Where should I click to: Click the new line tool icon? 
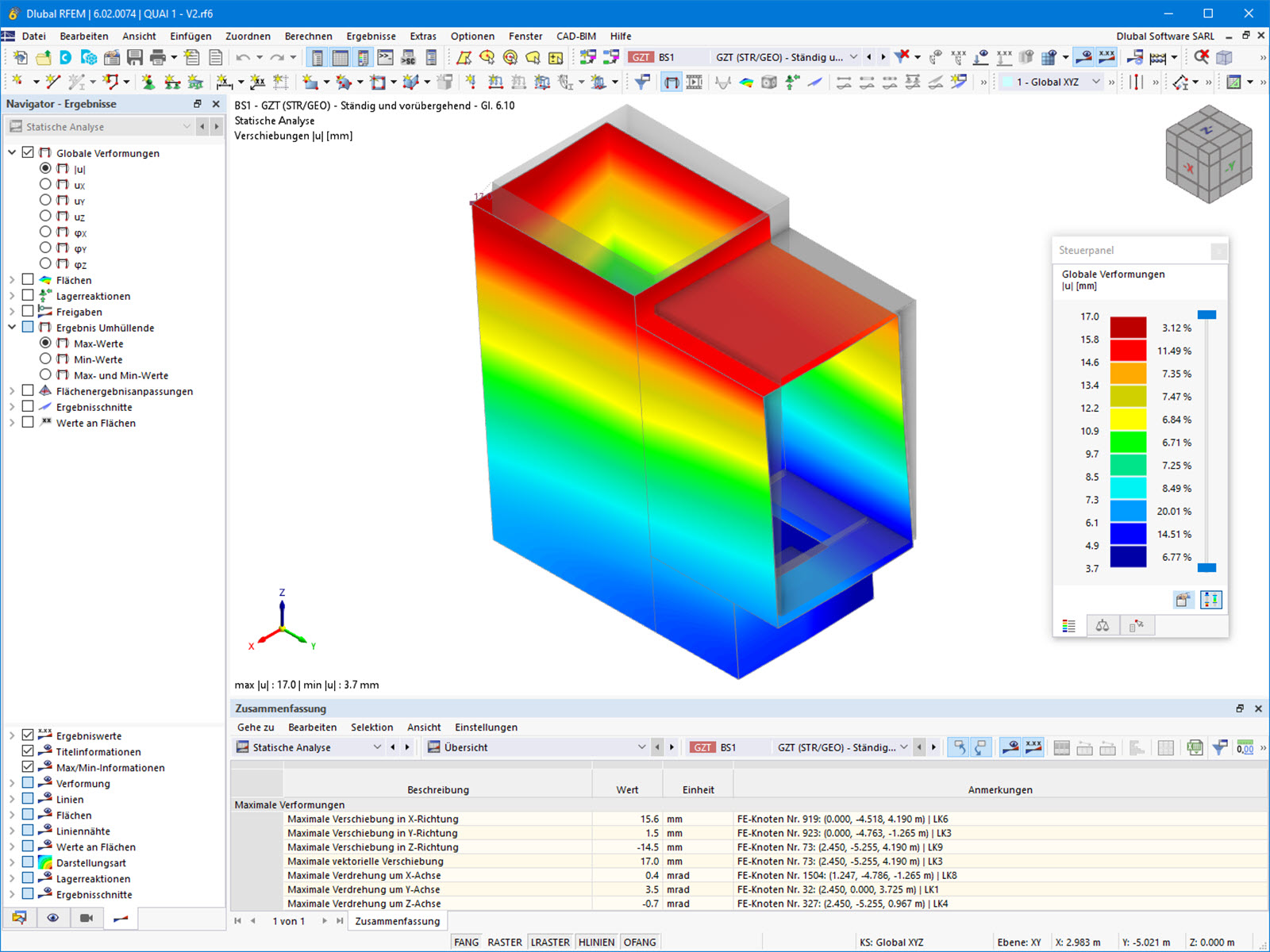pos(52,82)
